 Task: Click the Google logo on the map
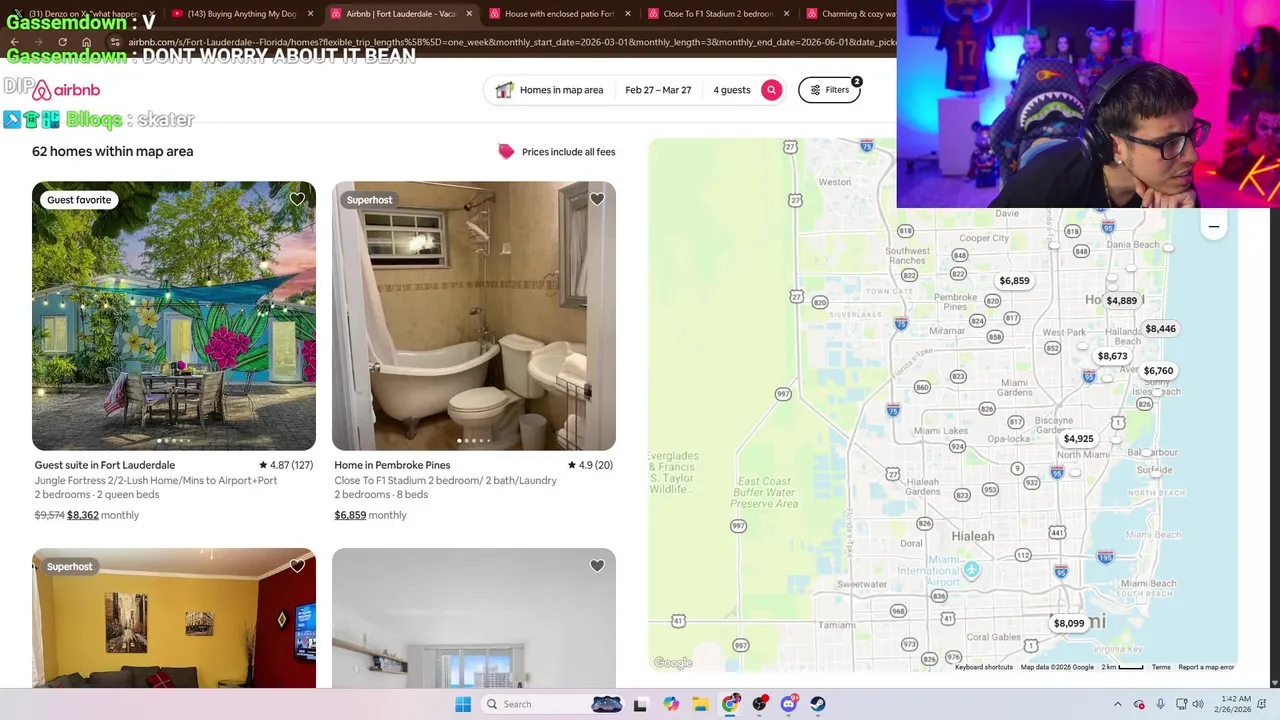pos(673,663)
